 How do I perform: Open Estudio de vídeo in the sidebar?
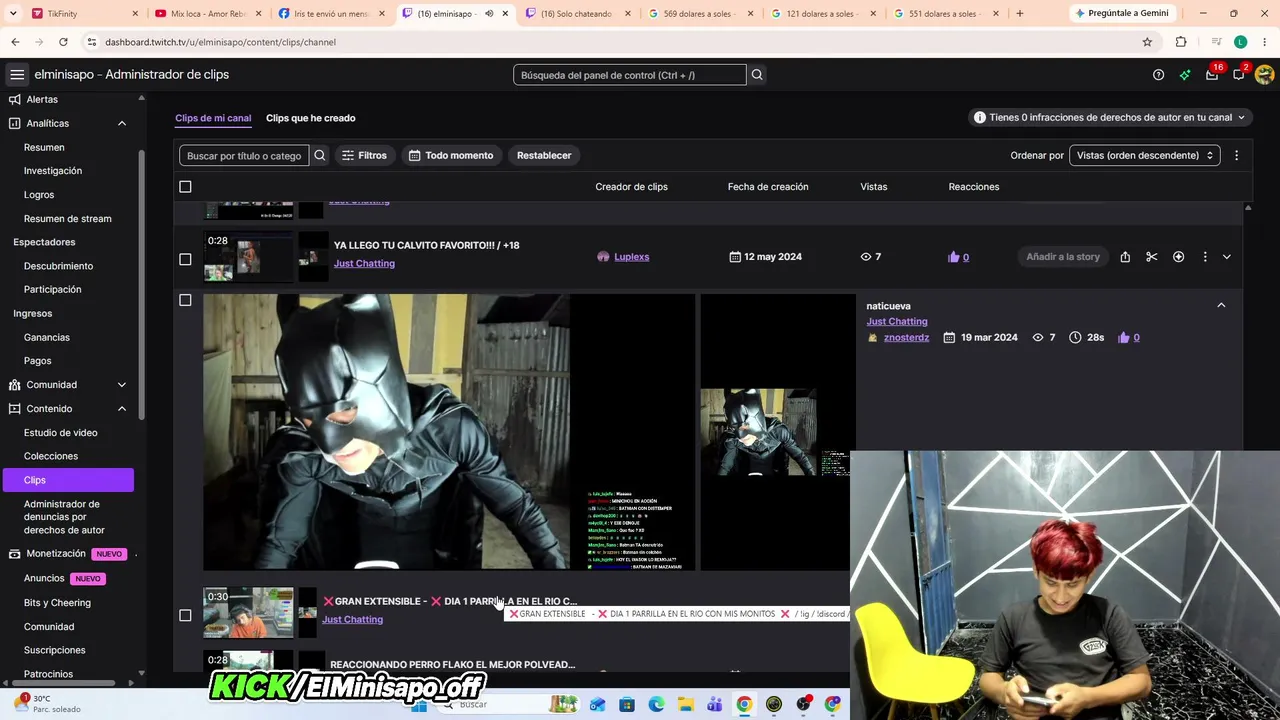pyautogui.click(x=61, y=433)
